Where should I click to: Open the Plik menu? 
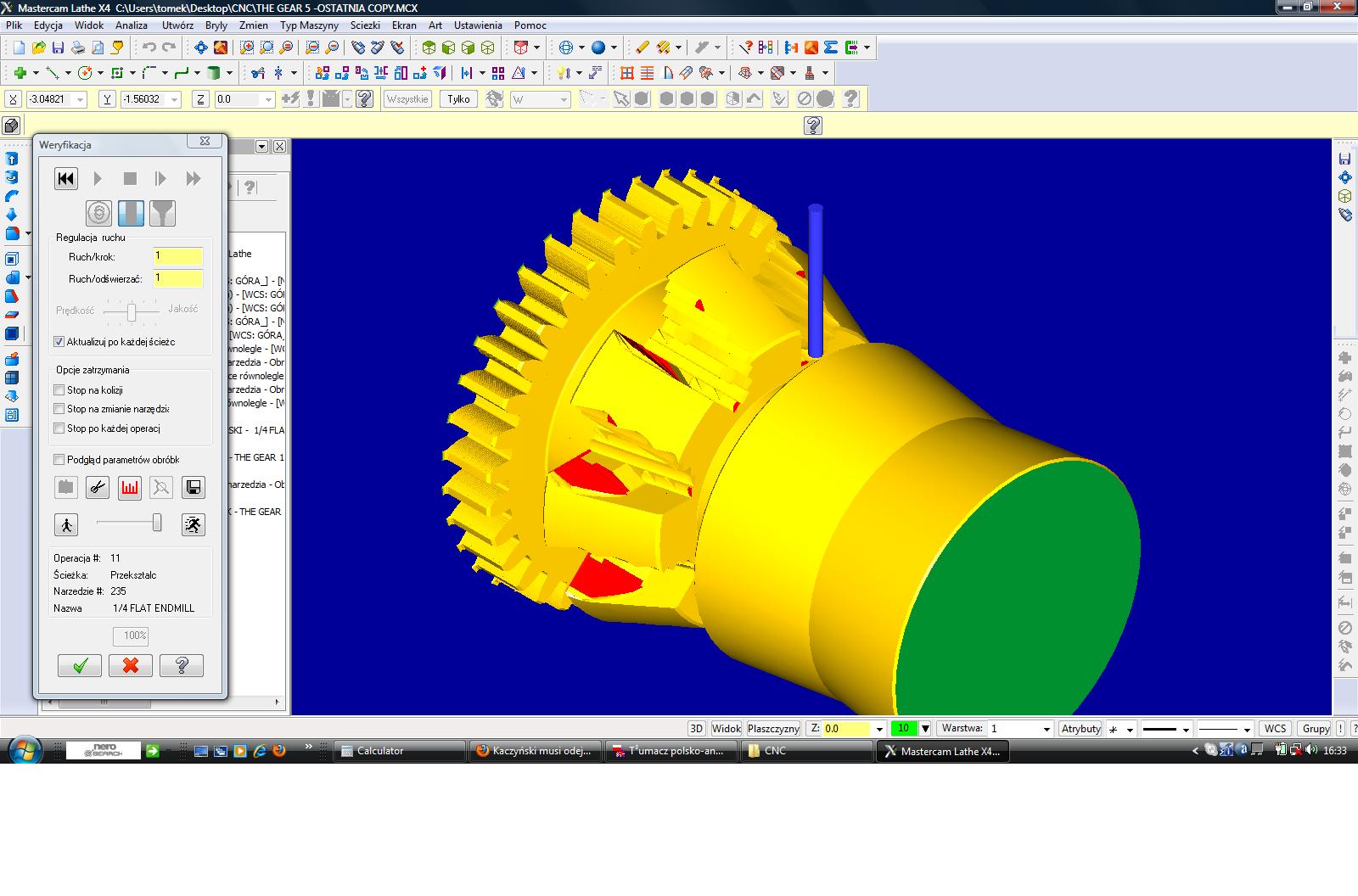(14, 25)
